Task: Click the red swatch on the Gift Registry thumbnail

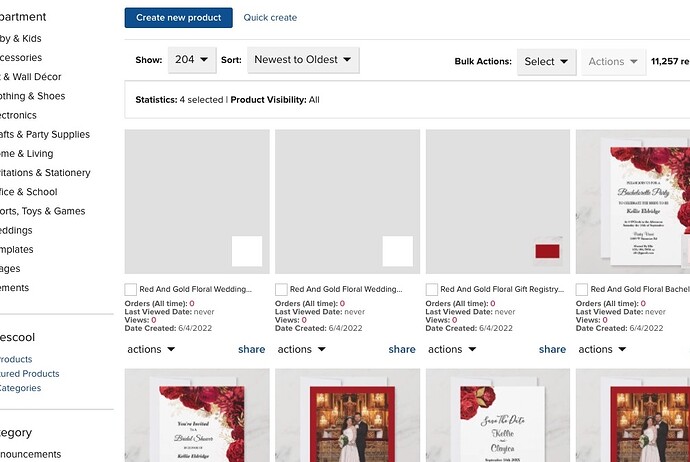Action: (x=547, y=251)
